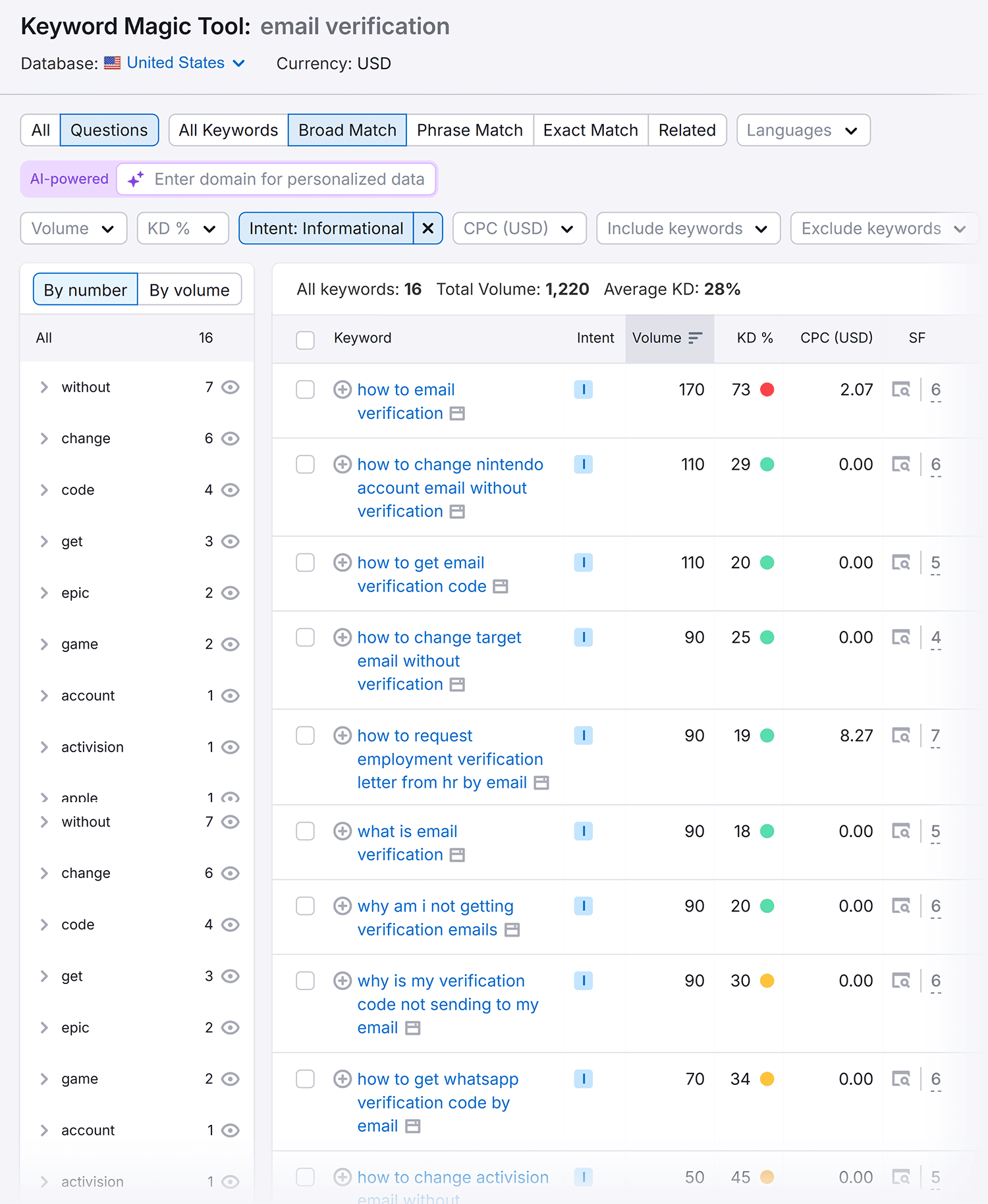Tick the select-all checkbox in the table header
988x1204 pixels.
(x=305, y=340)
